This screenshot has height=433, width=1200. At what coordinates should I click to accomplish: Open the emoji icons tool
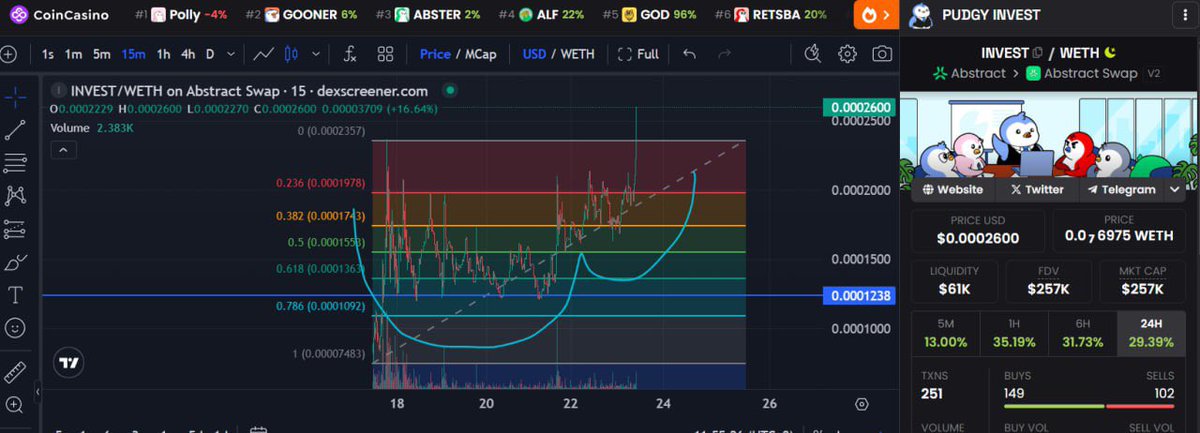(x=15, y=327)
